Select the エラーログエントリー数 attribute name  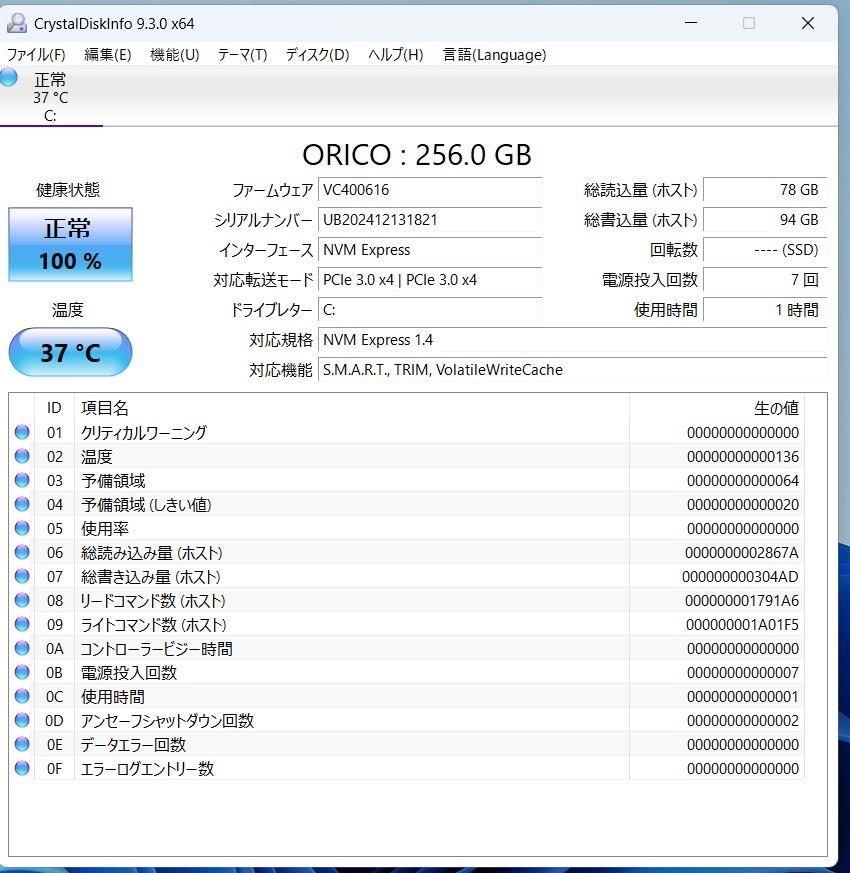click(x=148, y=769)
